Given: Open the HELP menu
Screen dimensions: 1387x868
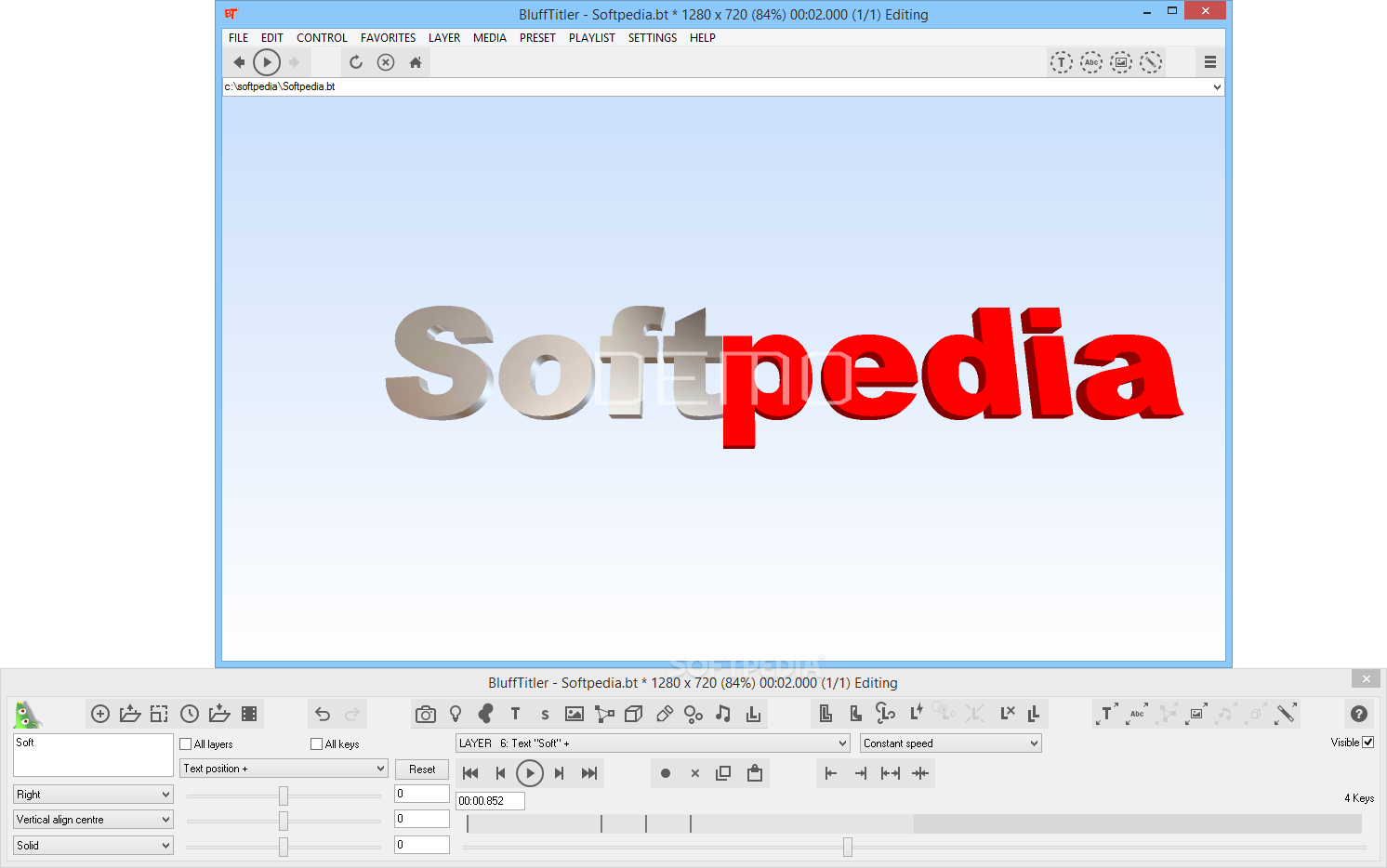Looking at the screenshot, I should click(x=703, y=38).
